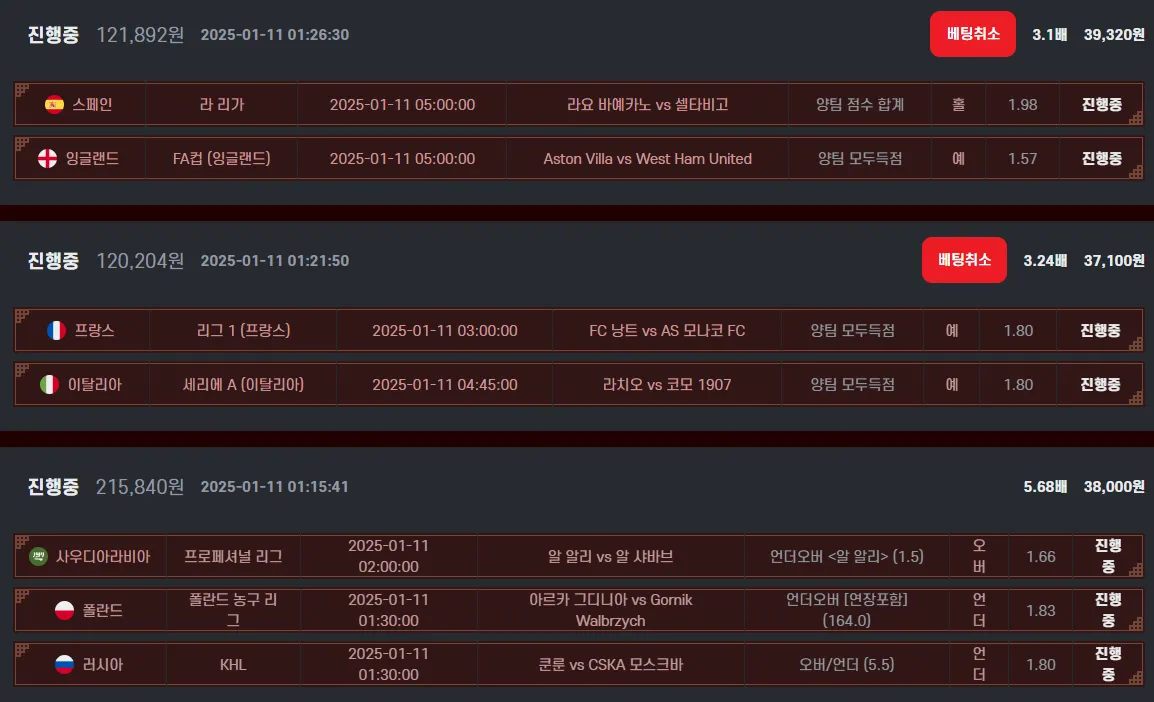Select the Aston Villa vs West Ham United match
Screen dimensions: 1154x702
point(578,158)
